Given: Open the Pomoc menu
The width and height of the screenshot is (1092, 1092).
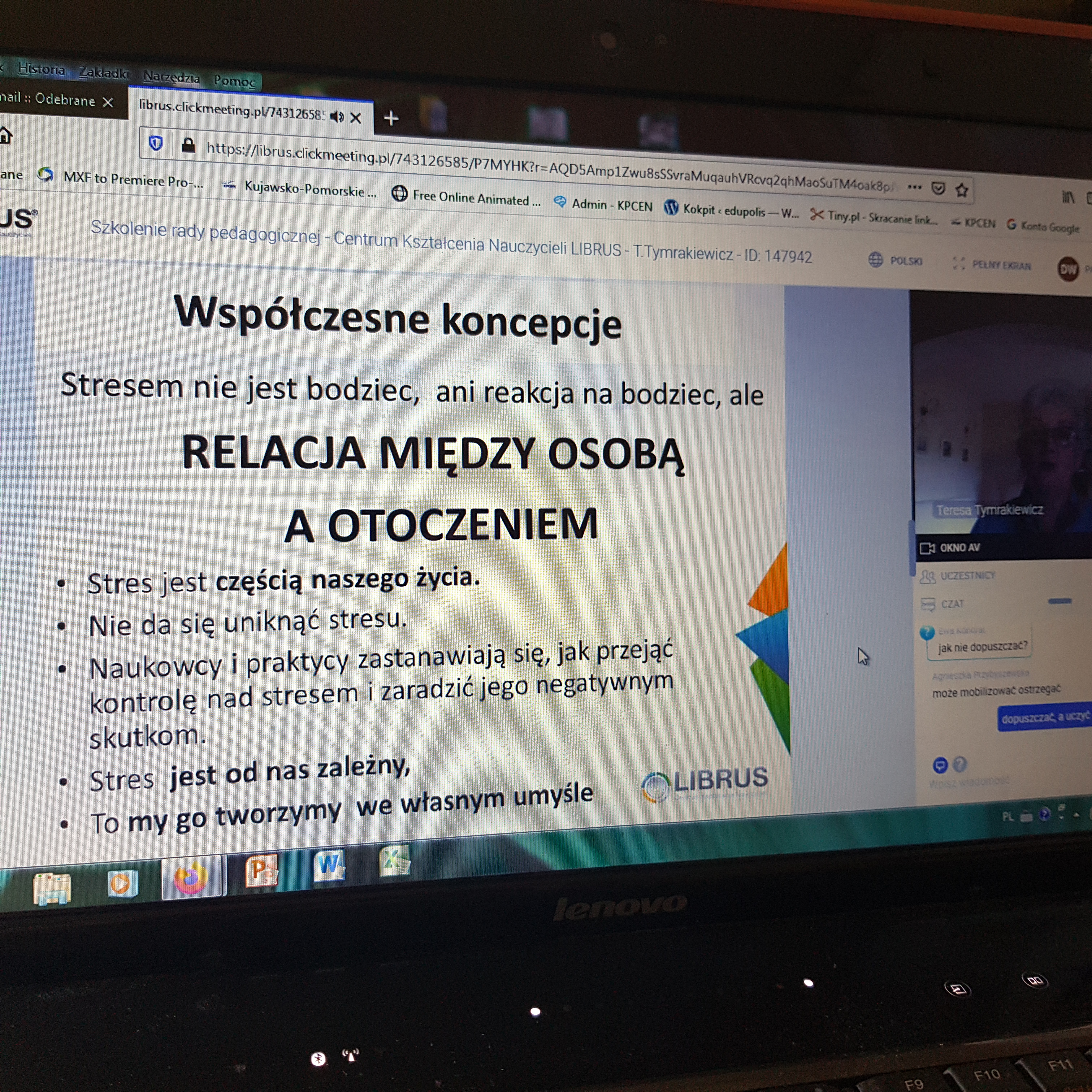Looking at the screenshot, I should click(234, 81).
